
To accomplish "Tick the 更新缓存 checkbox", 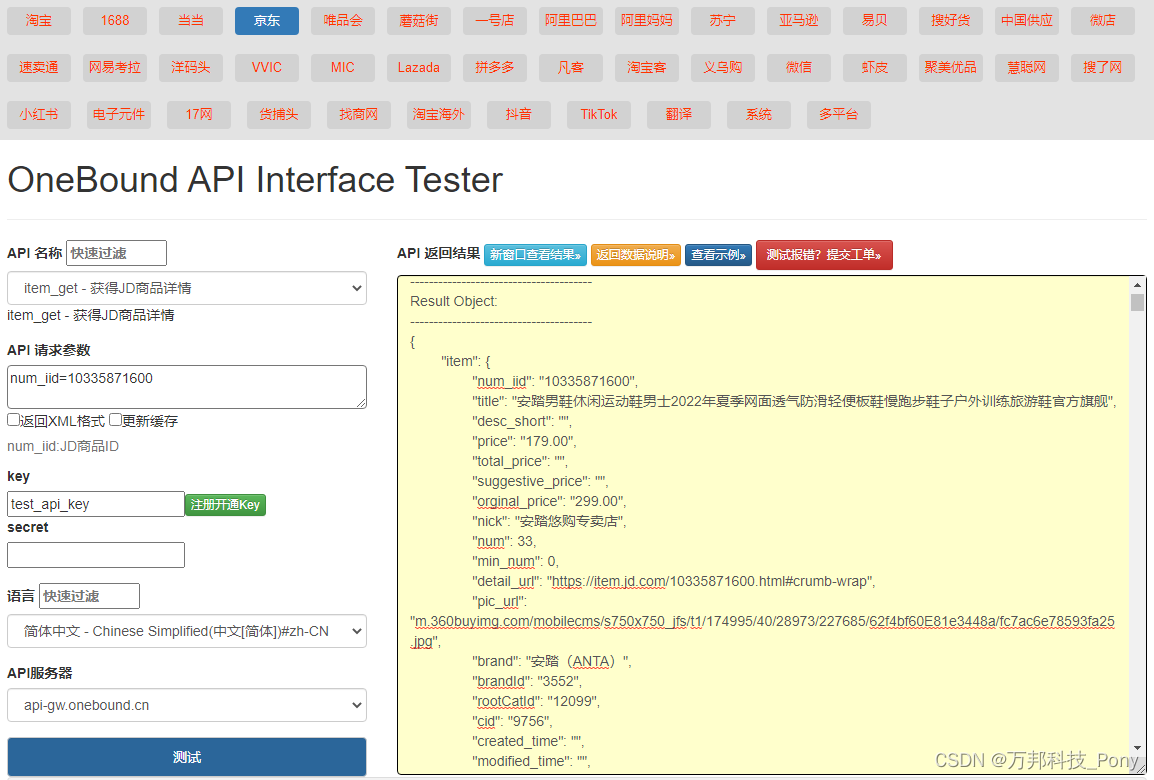I will (116, 420).
